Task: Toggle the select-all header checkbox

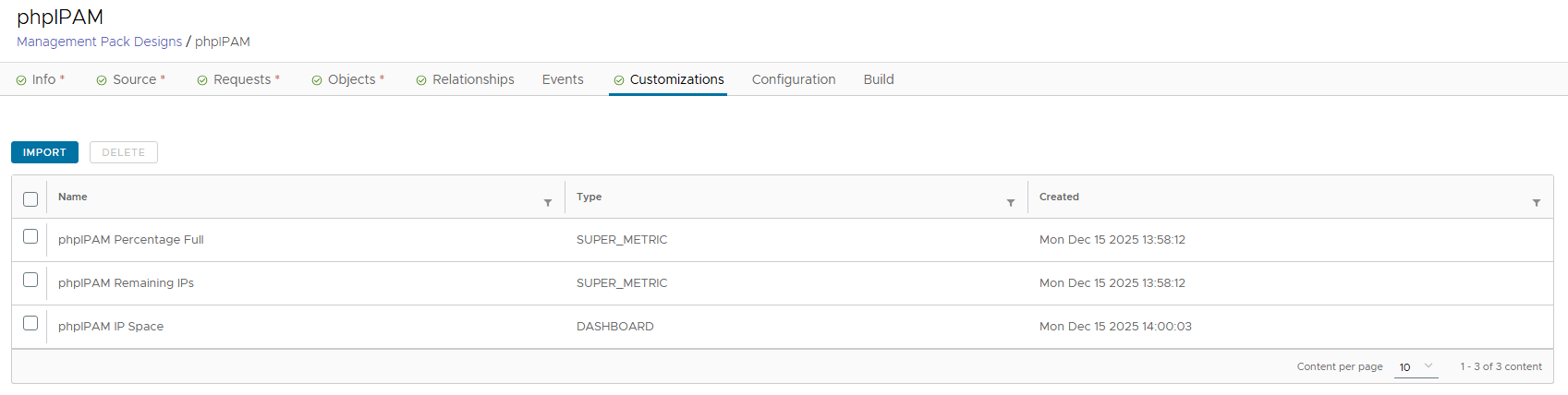Action: 30,199
